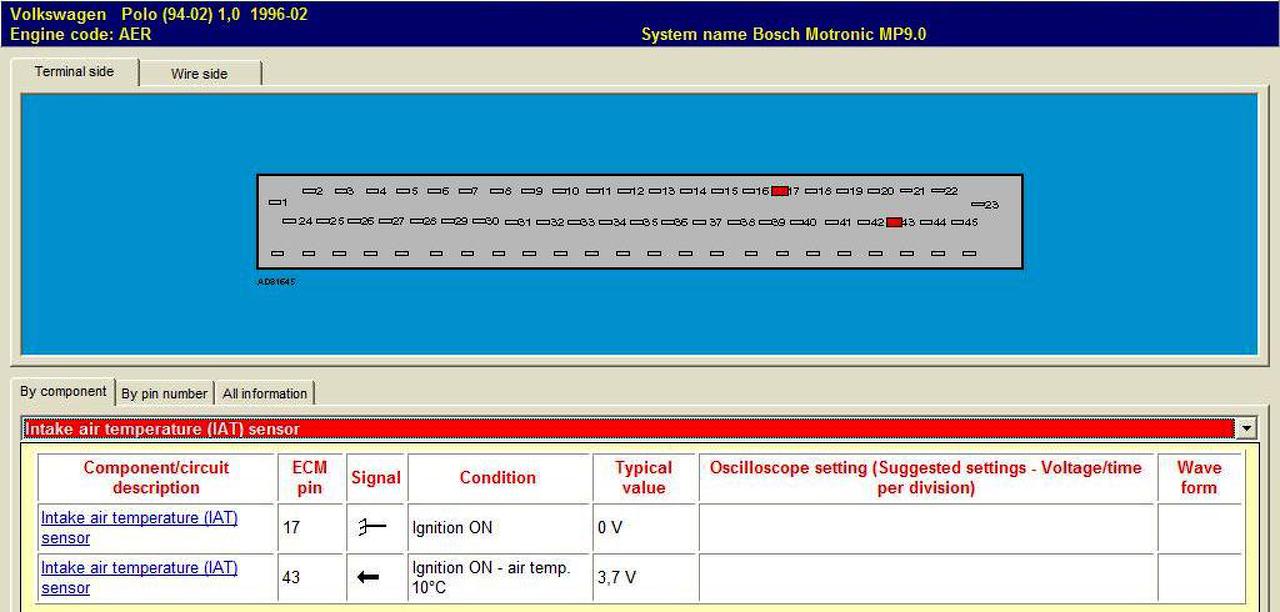This screenshot has height=612, width=1280.
Task: Click the ECM pin column header
Action: pyautogui.click(x=310, y=478)
